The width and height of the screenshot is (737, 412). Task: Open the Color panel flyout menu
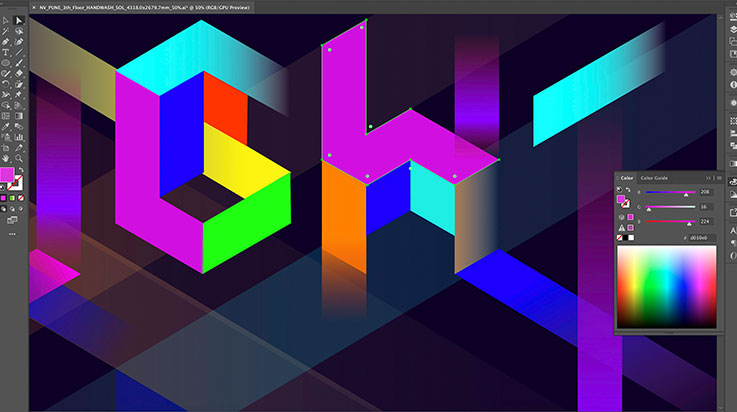pos(718,178)
